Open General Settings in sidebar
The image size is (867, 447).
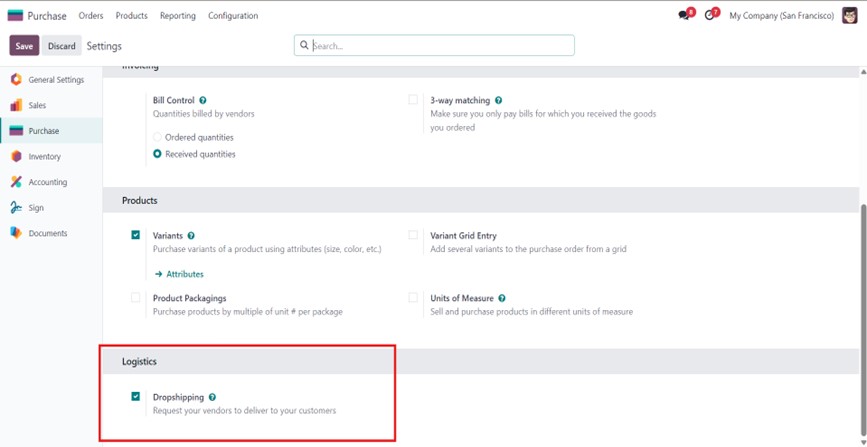point(55,80)
